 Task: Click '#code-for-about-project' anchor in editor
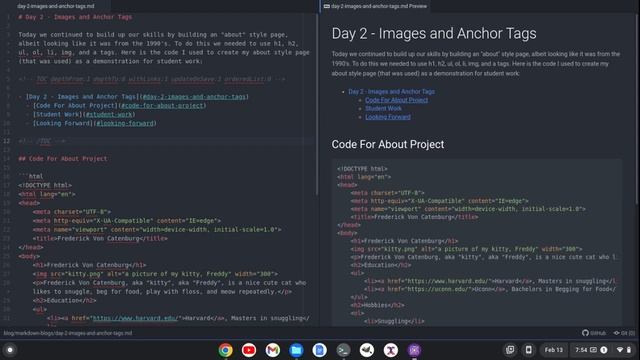[x=162, y=106]
